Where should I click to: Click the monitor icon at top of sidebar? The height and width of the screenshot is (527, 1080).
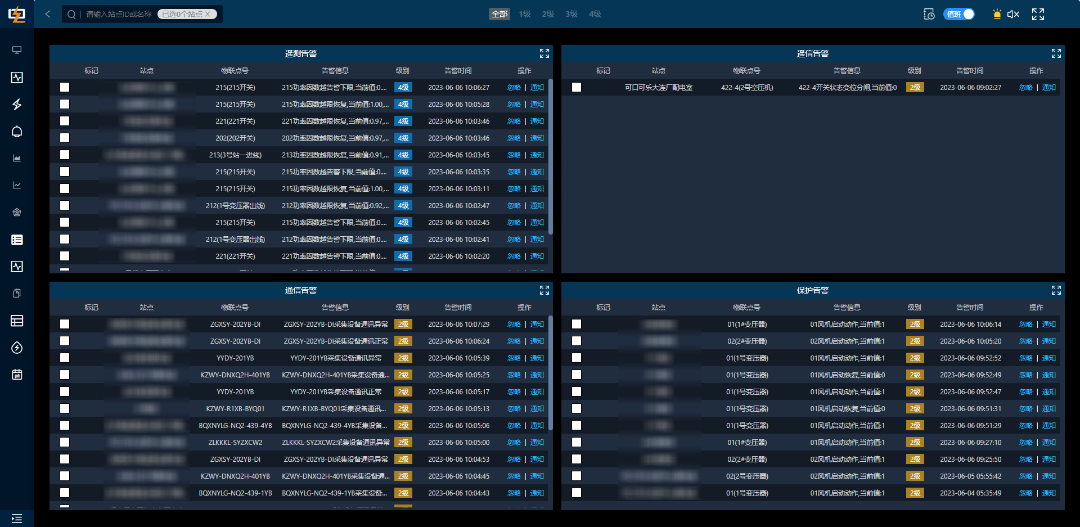[17, 50]
